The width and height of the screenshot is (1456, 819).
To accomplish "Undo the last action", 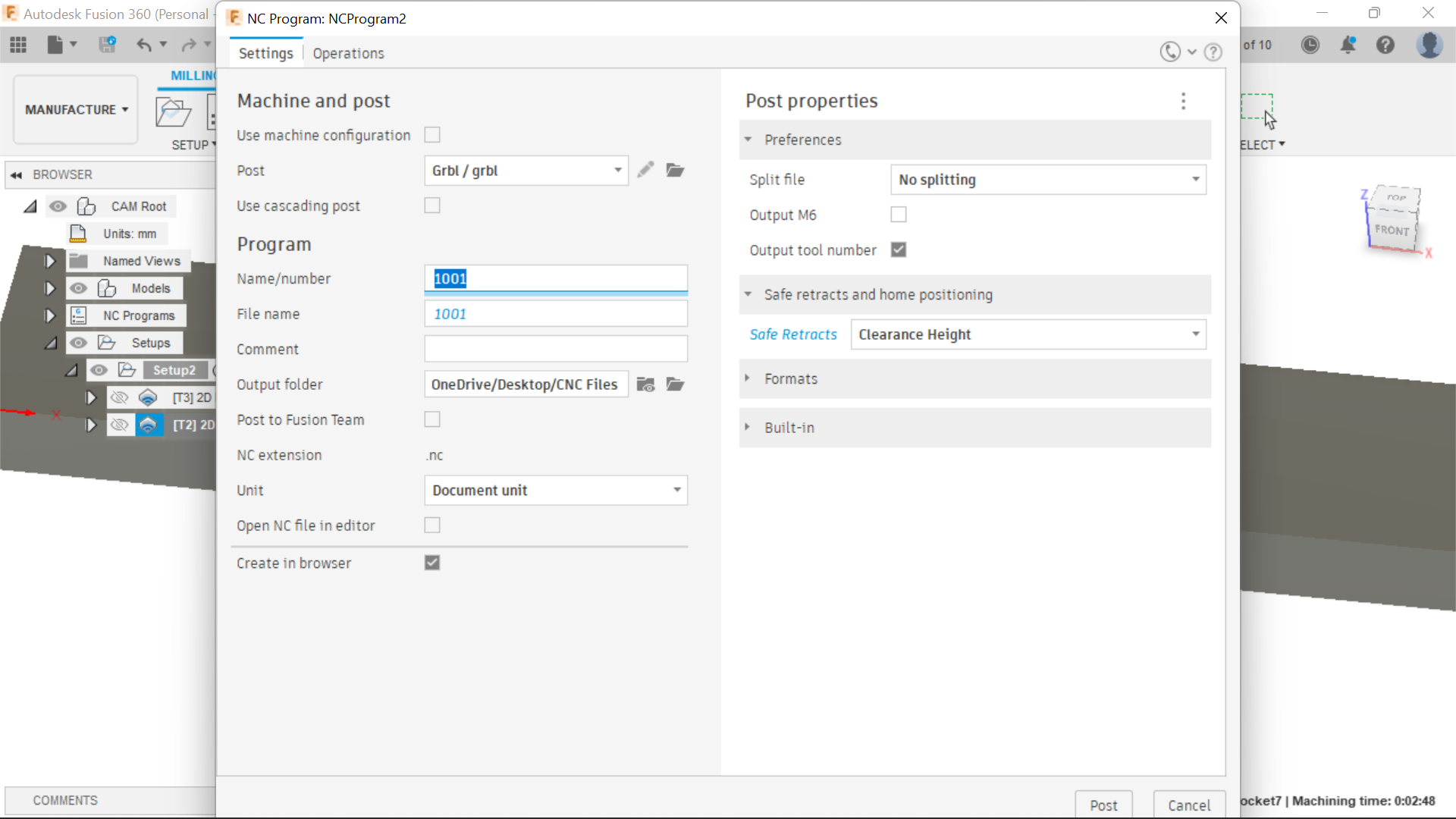I will coord(145,45).
